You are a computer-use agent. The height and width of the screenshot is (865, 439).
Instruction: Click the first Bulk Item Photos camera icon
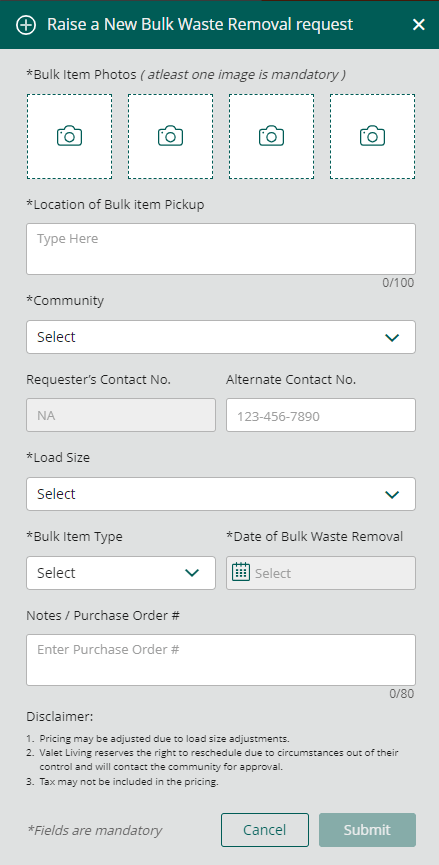click(x=69, y=136)
